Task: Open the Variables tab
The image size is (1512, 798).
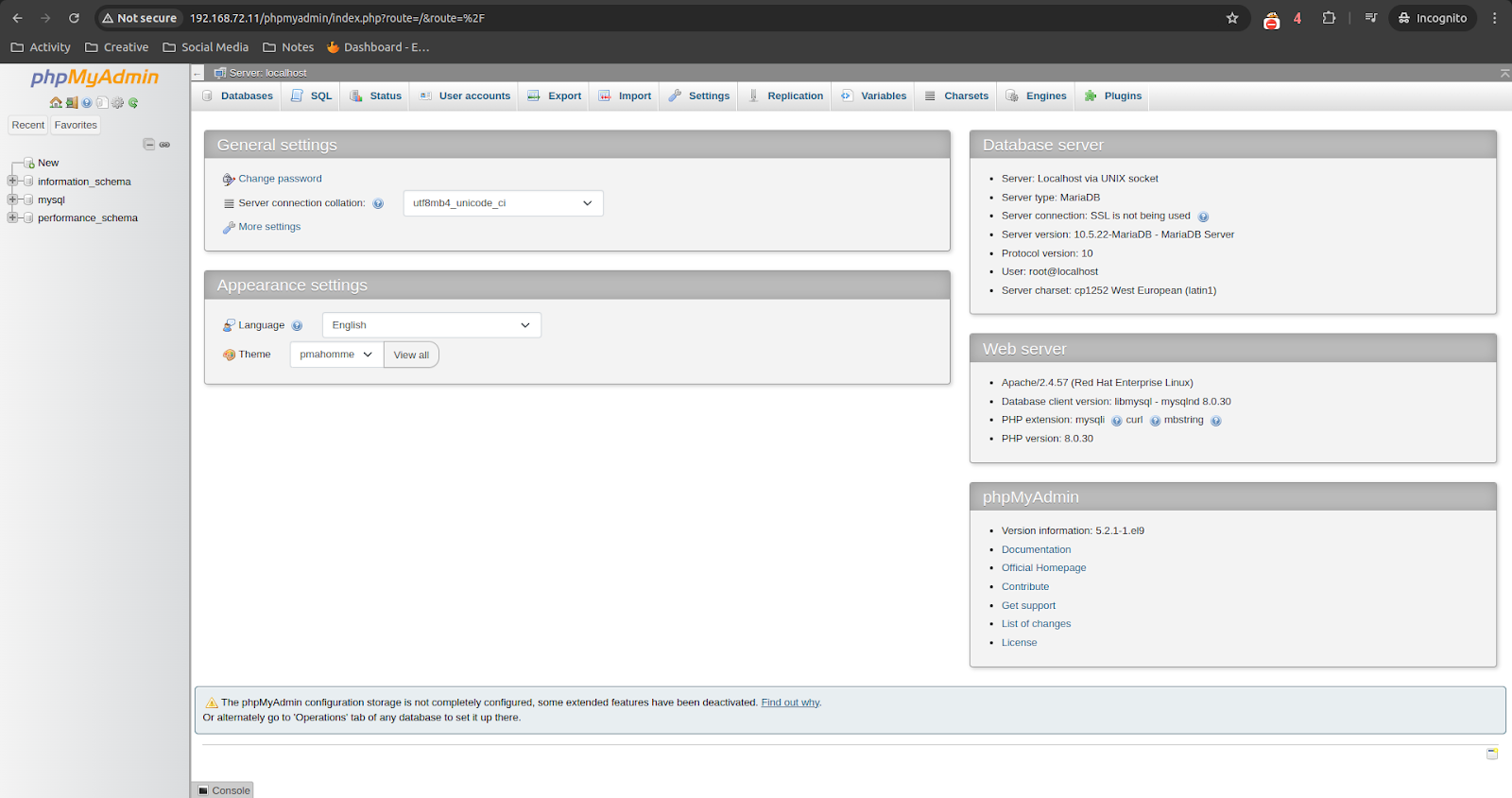Action: click(x=873, y=96)
